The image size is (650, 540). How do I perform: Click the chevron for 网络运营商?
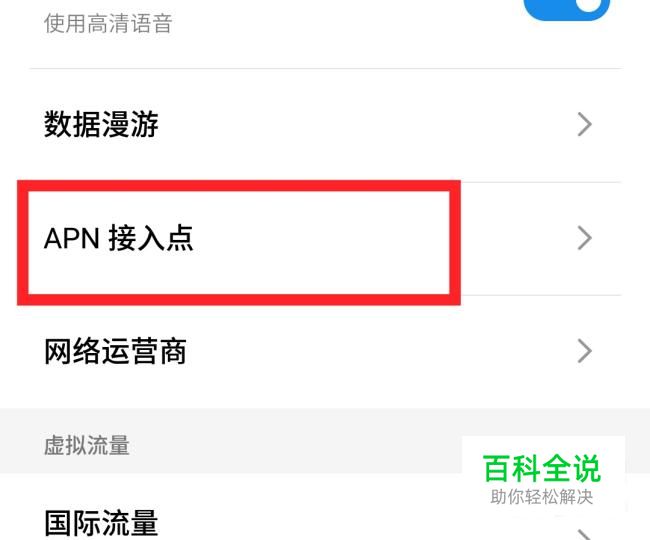[x=585, y=351]
